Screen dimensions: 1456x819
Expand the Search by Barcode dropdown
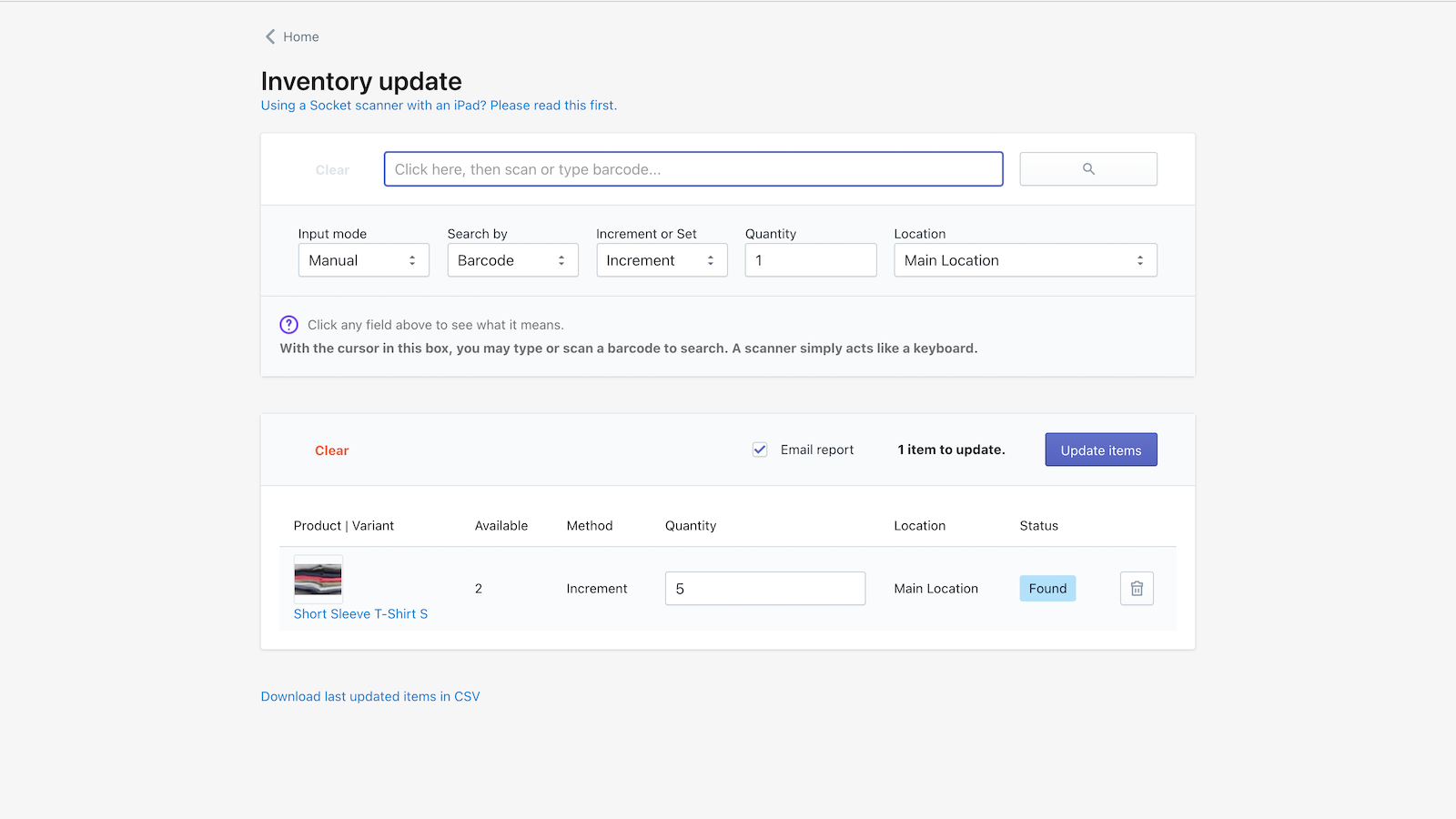pyautogui.click(x=512, y=260)
